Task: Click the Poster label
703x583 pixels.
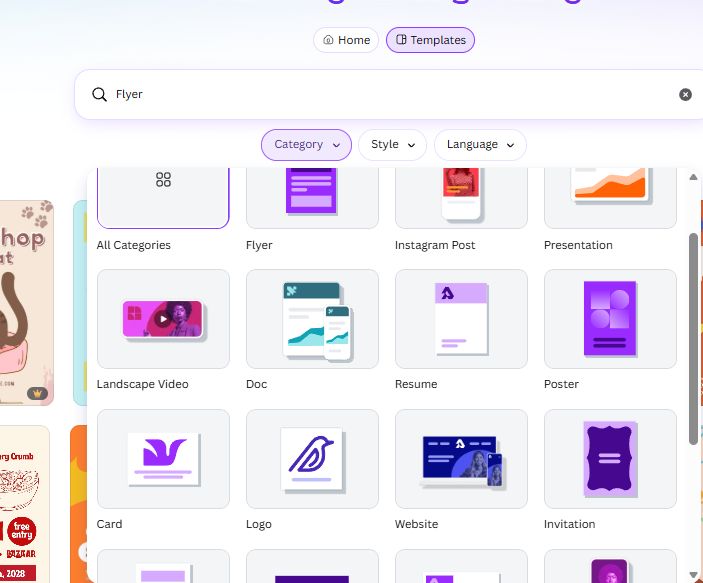Action: 561,384
